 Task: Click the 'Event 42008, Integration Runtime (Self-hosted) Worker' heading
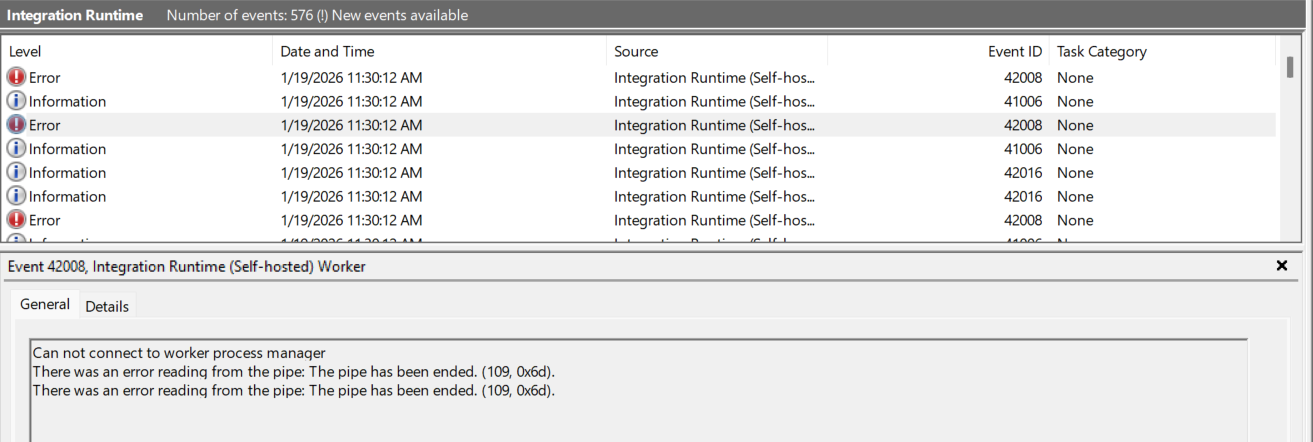tap(186, 266)
